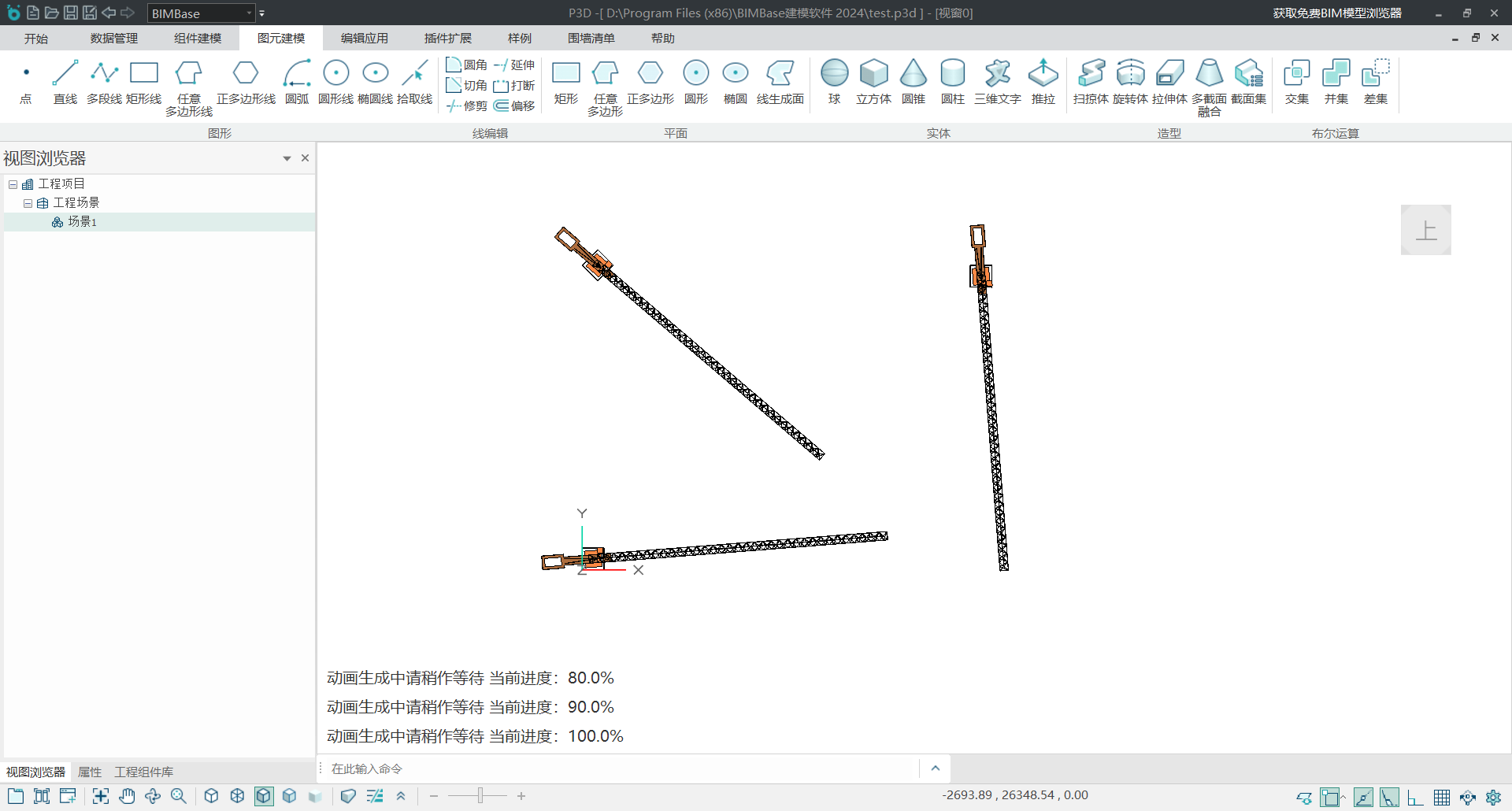Select the 多截面融合 loft tool

click(x=1209, y=87)
